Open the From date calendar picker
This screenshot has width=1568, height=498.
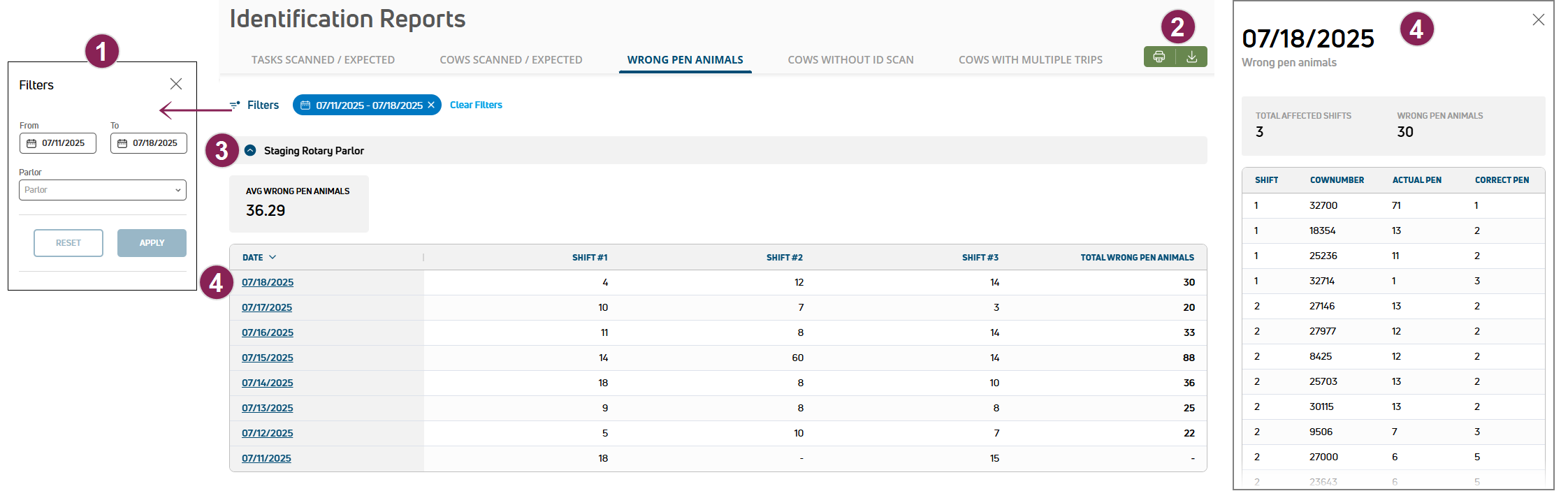[31, 143]
